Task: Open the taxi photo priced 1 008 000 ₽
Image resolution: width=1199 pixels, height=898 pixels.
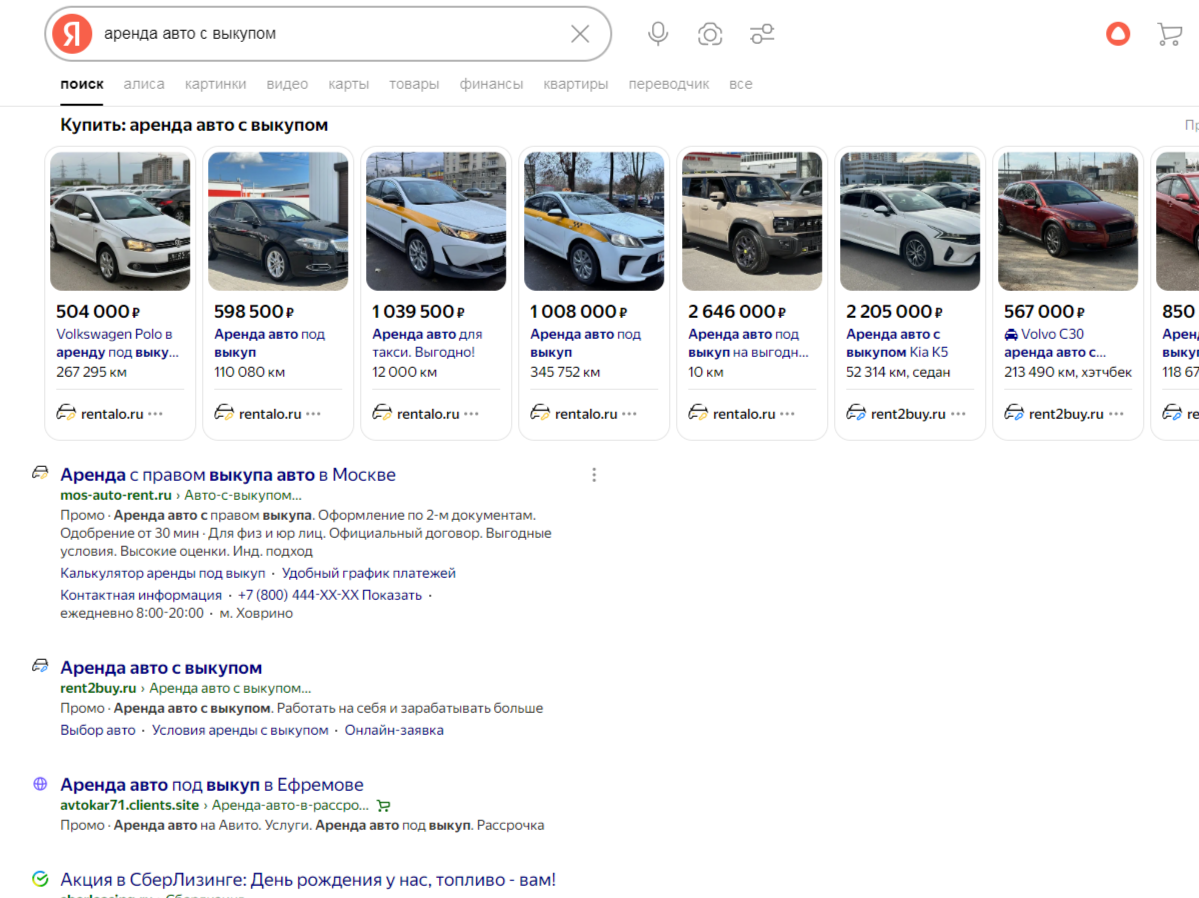Action: (594, 221)
